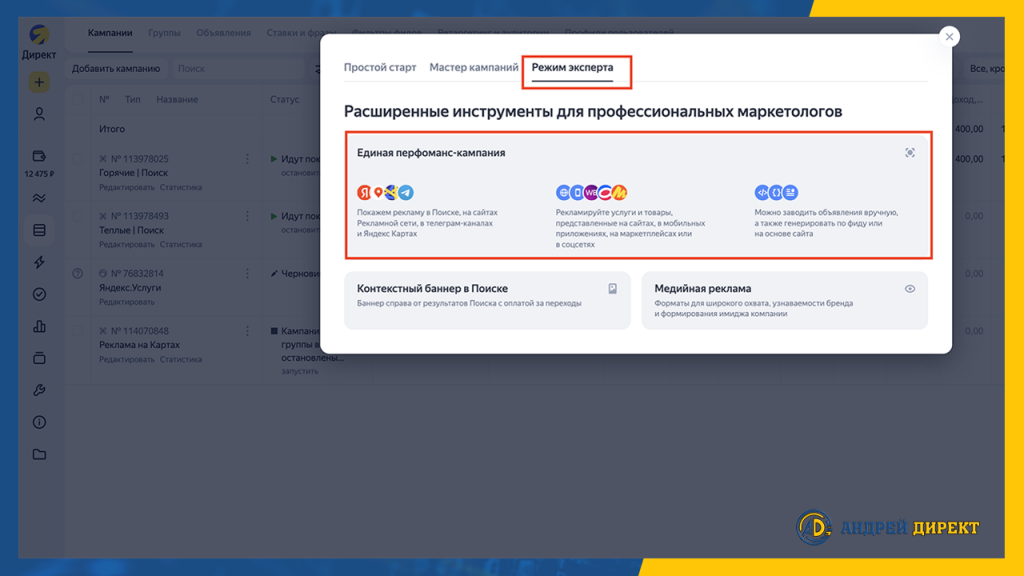Viewport: 1024px width, 576px height.
Task: Click Статистика under Теплые | Поиск
Action: (181, 245)
